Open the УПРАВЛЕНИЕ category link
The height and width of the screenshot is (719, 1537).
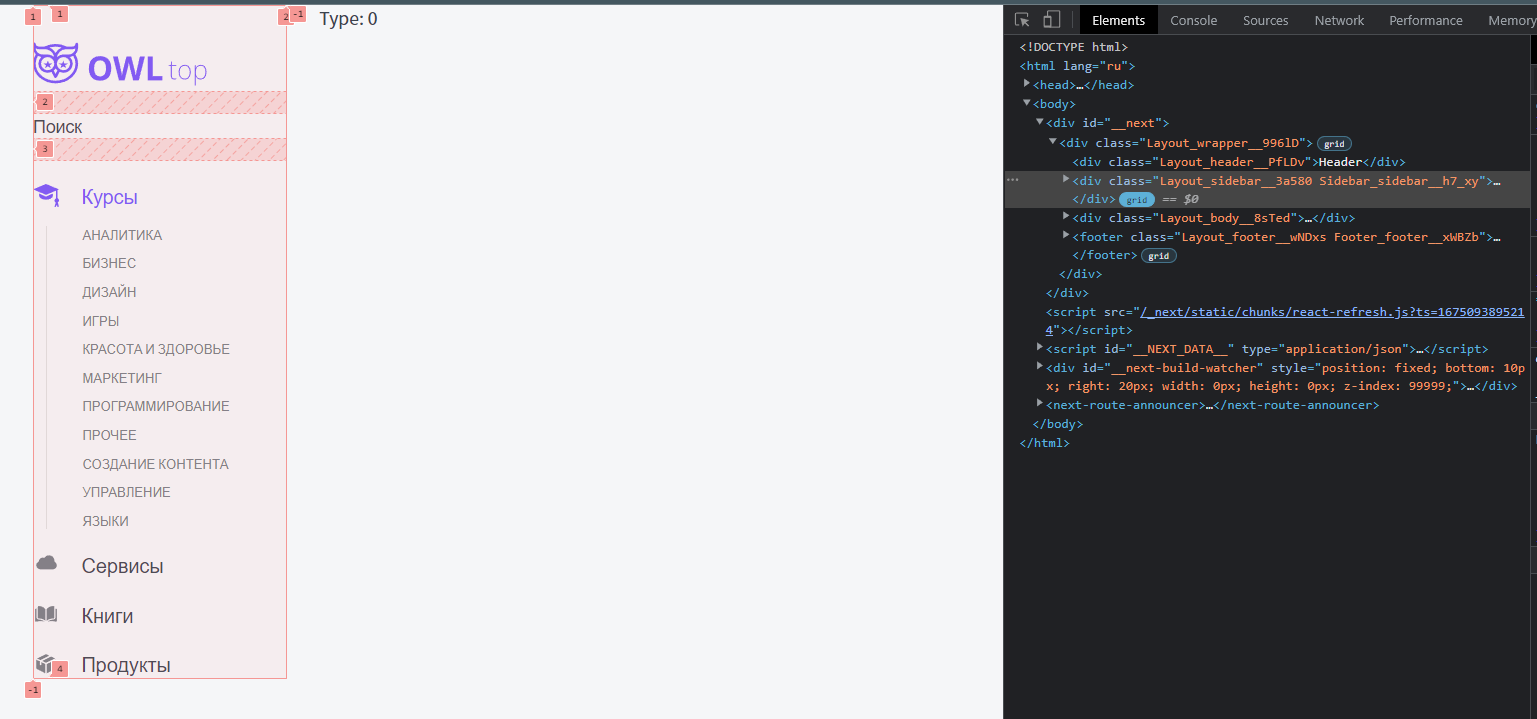coord(126,492)
